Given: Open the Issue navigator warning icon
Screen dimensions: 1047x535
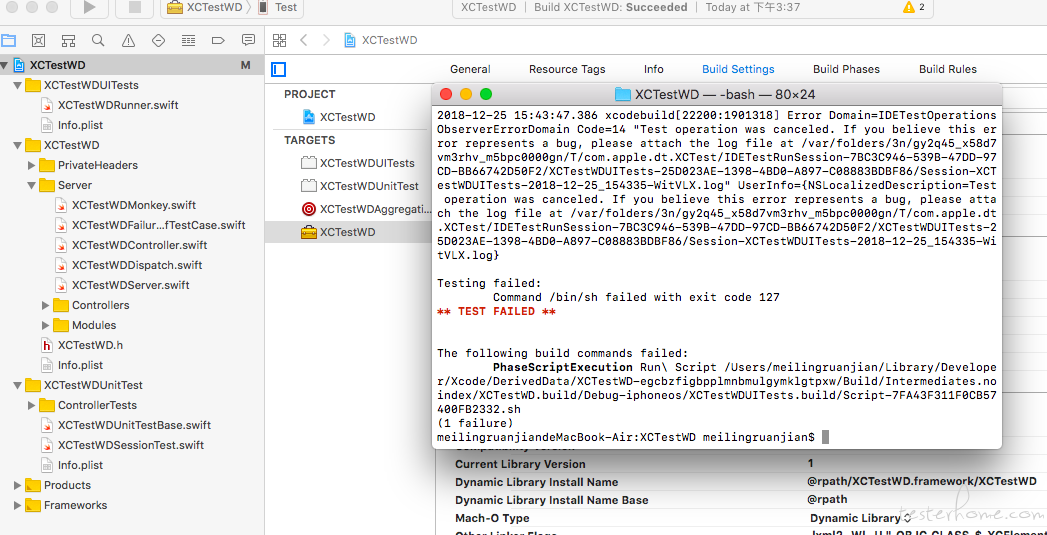Looking at the screenshot, I should [x=128, y=40].
